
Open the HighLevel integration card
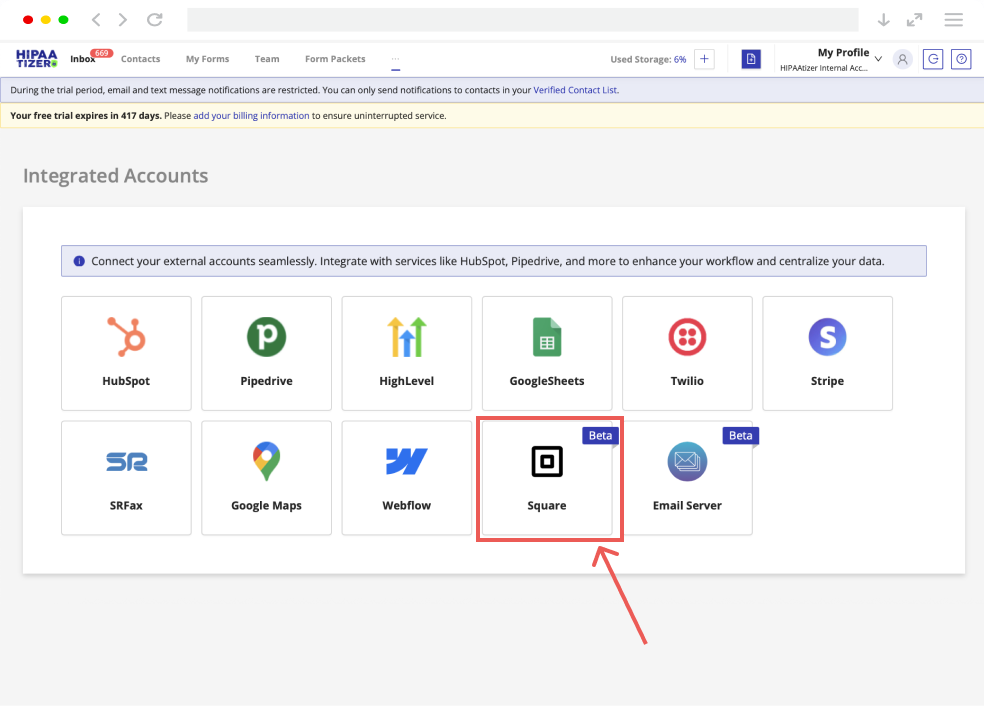pyautogui.click(x=407, y=353)
